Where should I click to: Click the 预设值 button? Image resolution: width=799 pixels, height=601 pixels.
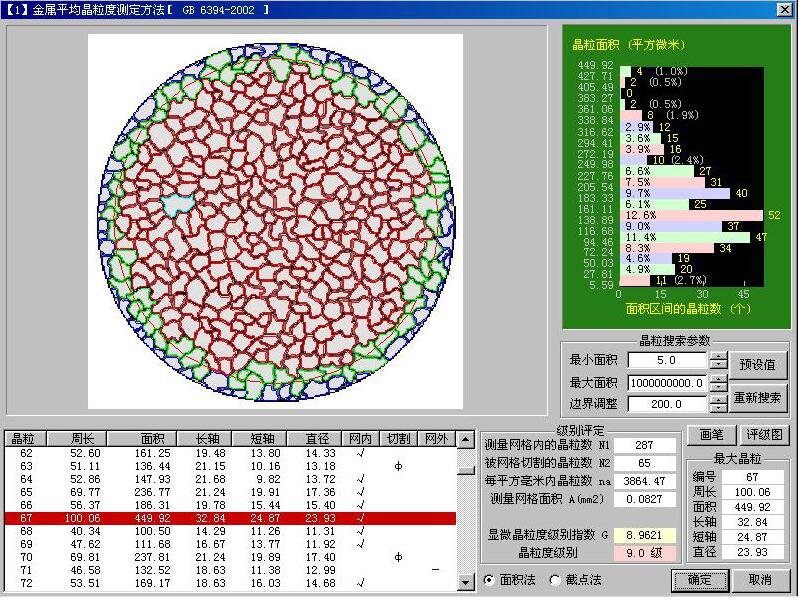(759, 363)
